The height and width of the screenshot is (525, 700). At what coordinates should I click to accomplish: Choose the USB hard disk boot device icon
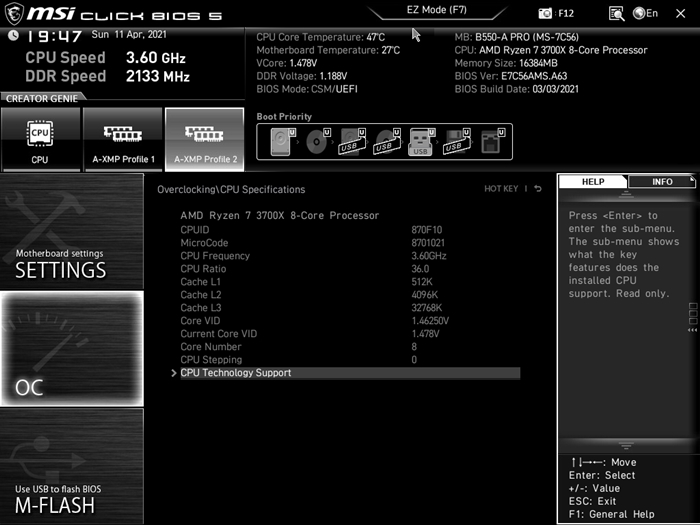(353, 142)
